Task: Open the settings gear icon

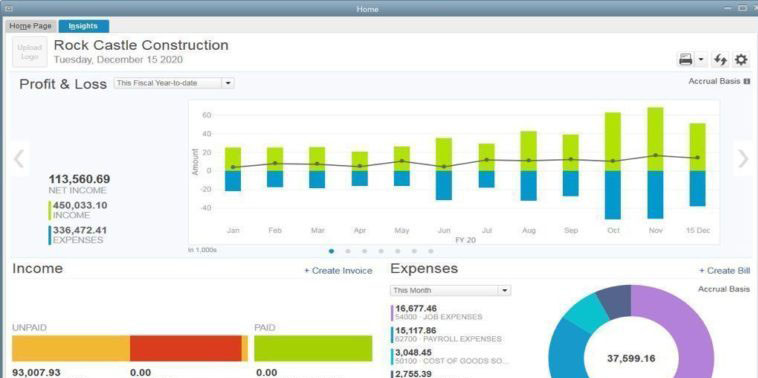Action: click(x=741, y=60)
